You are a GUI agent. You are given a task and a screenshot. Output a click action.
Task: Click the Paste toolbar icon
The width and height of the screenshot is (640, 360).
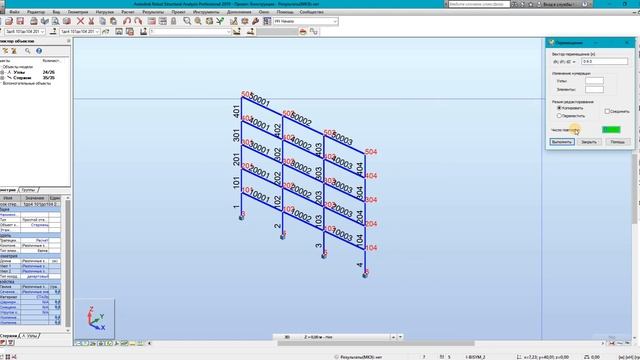tap(113, 21)
